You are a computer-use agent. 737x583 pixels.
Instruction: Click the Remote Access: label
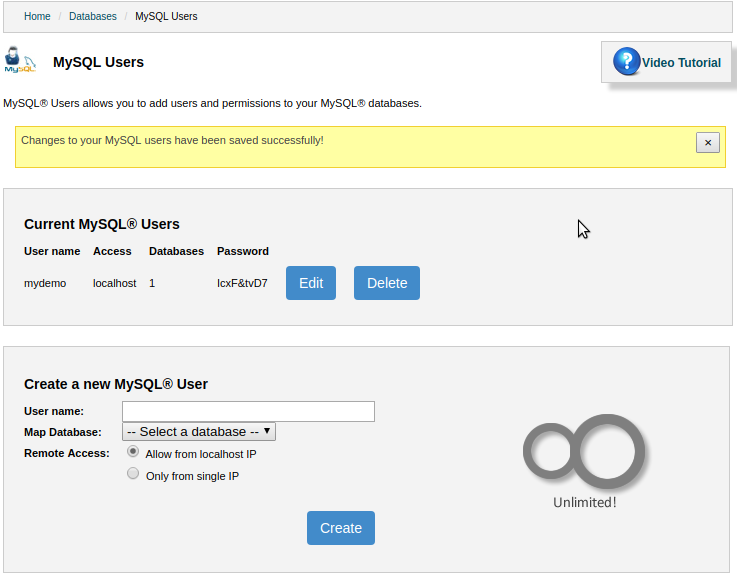(67, 453)
